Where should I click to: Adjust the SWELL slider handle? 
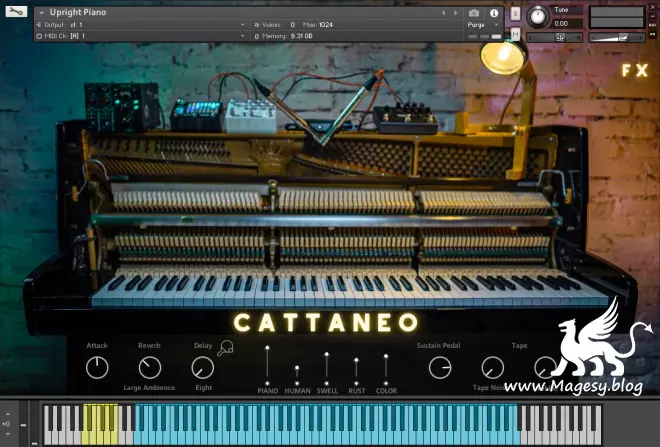click(326, 354)
